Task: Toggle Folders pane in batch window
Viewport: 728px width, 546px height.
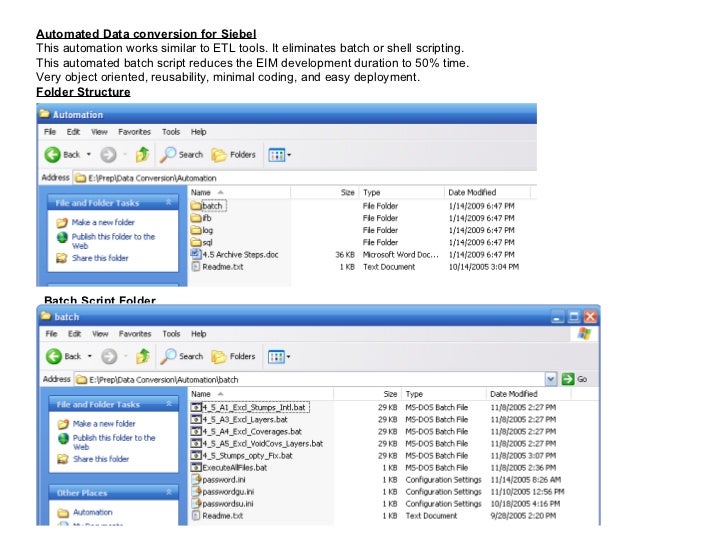Action: [234, 356]
